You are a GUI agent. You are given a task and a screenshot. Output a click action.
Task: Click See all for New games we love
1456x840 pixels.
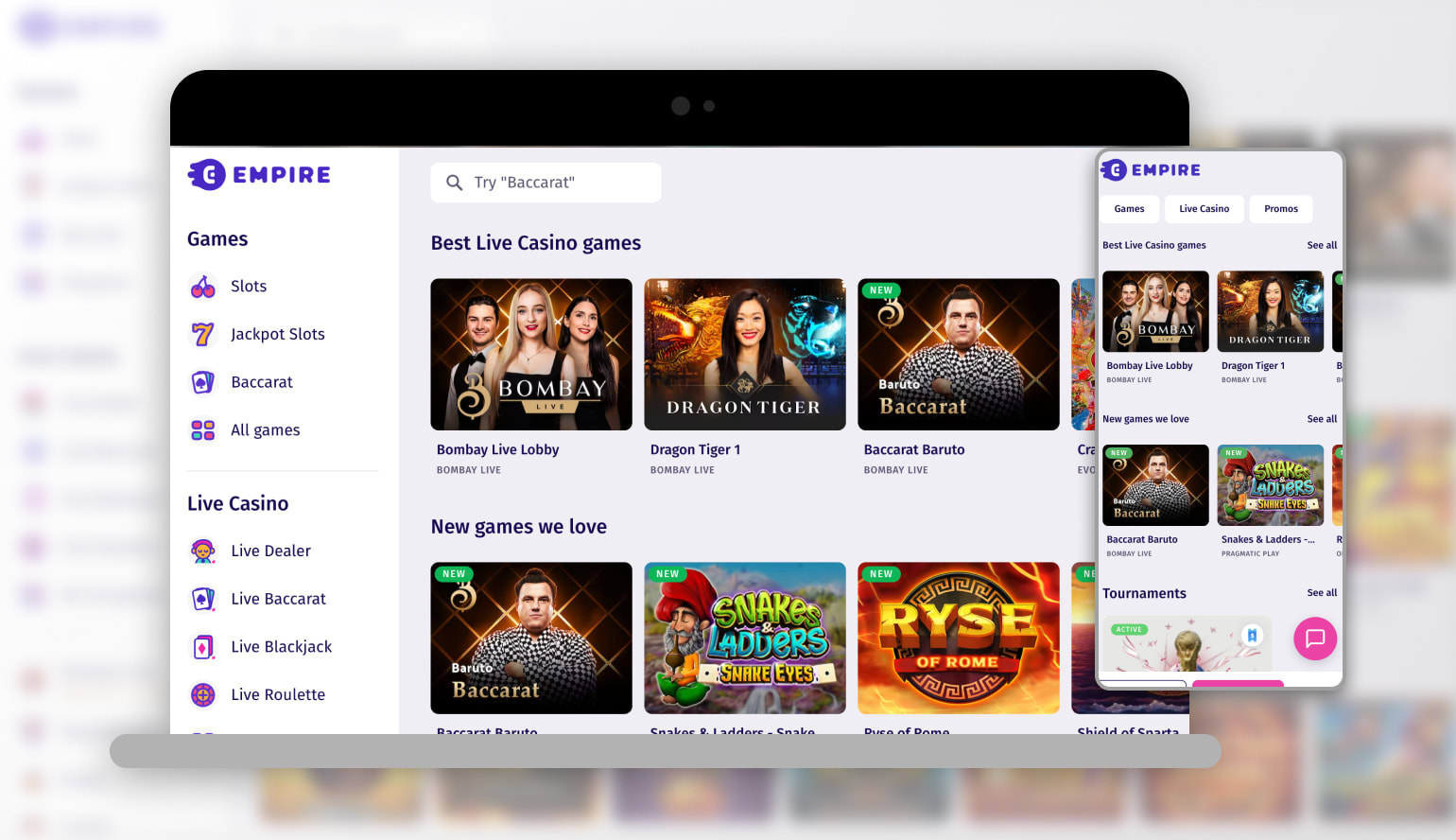click(x=1322, y=419)
